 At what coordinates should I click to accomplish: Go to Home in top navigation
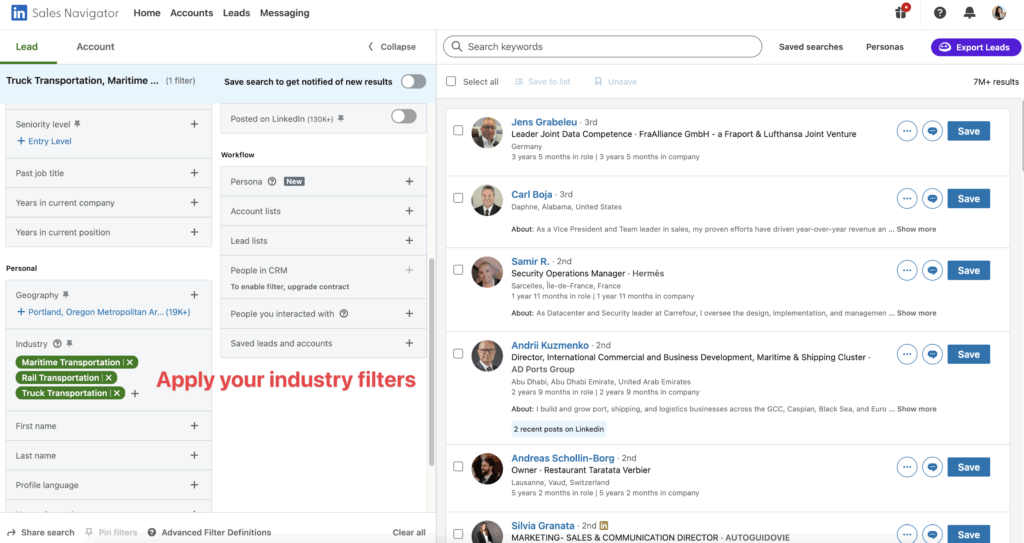pos(147,13)
